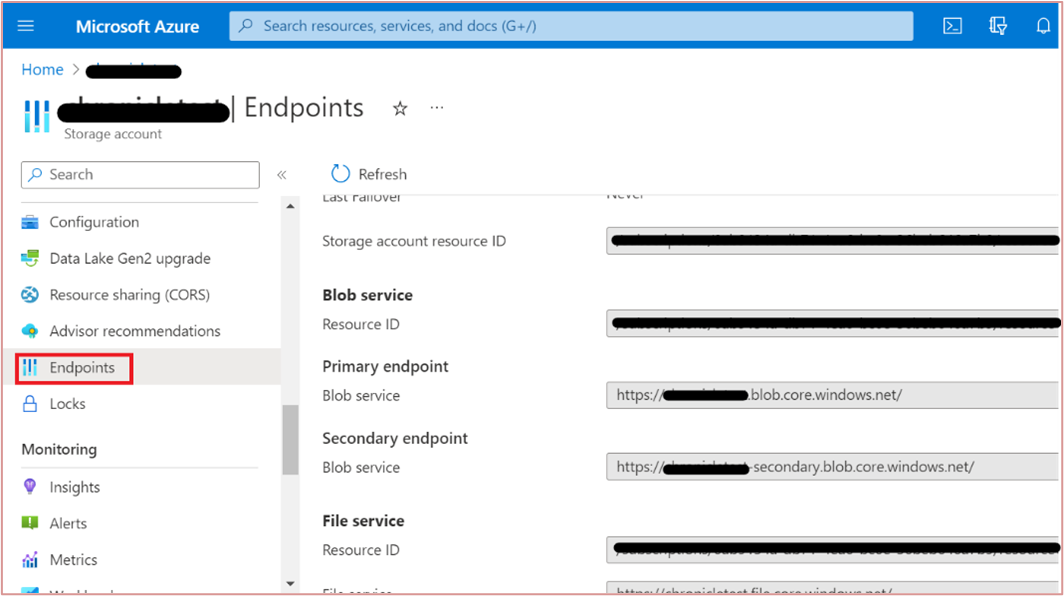This screenshot has height=596, width=1064.
Task: Click the Configuration icon in the sidebar
Action: (30, 222)
